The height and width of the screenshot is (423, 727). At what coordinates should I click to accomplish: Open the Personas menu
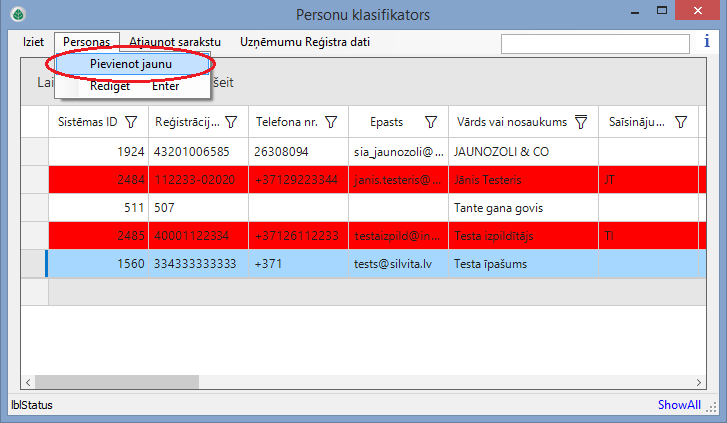coord(87,42)
